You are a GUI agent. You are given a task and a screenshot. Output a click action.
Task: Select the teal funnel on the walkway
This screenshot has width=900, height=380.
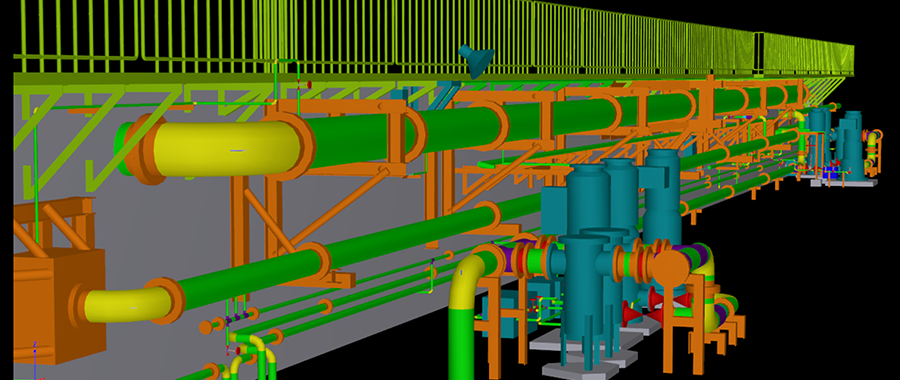(476, 61)
